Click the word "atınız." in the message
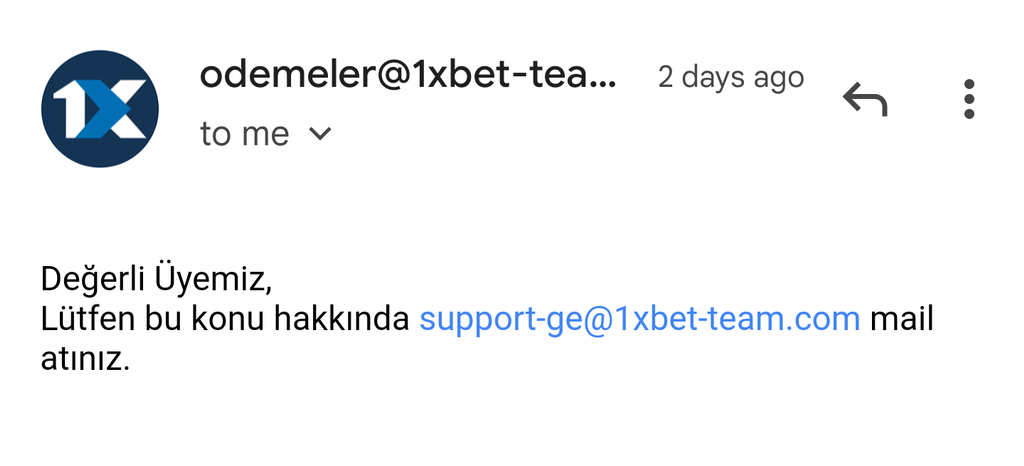 coord(86,359)
